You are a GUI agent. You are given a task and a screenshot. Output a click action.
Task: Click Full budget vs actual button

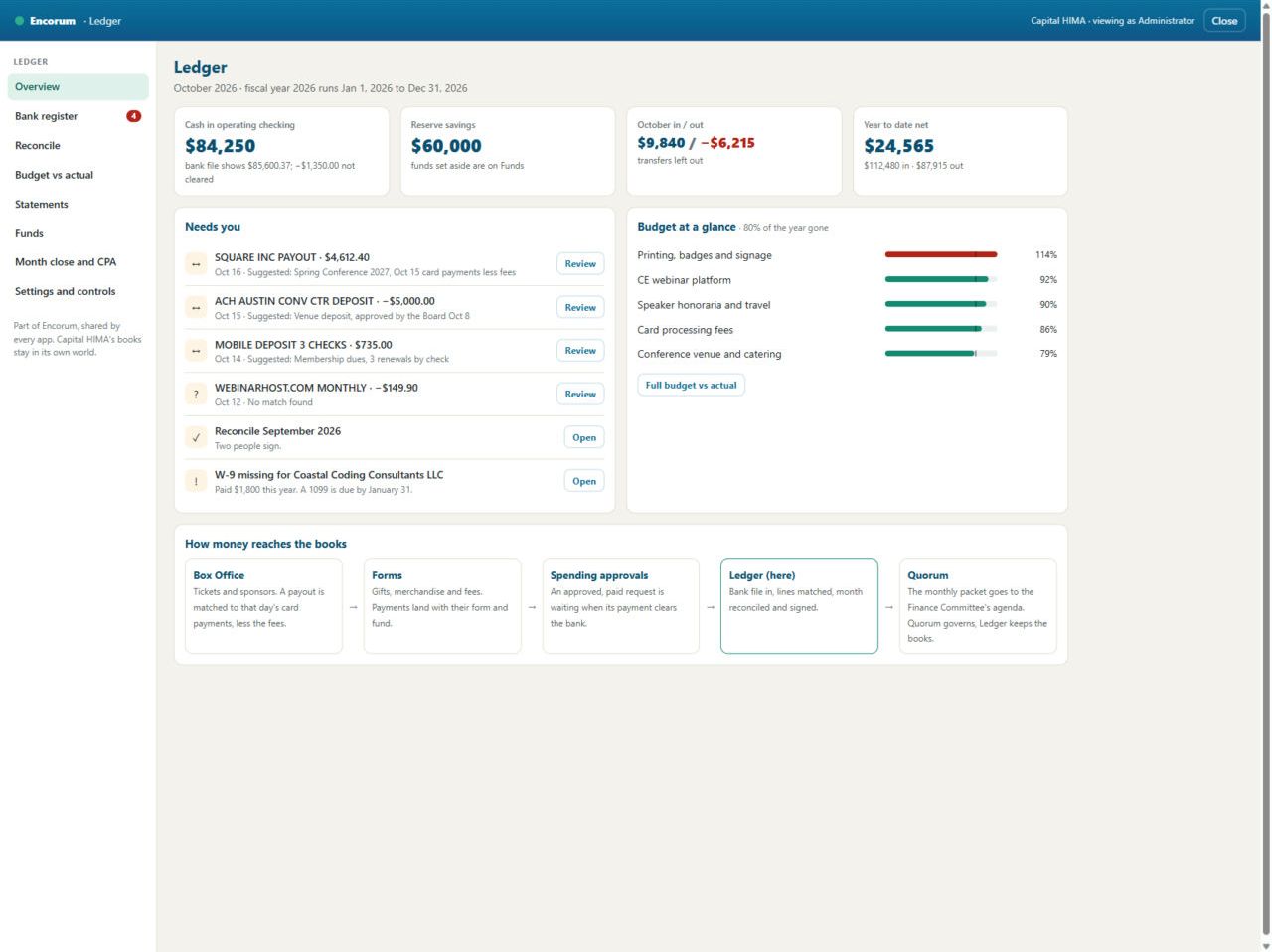(691, 386)
